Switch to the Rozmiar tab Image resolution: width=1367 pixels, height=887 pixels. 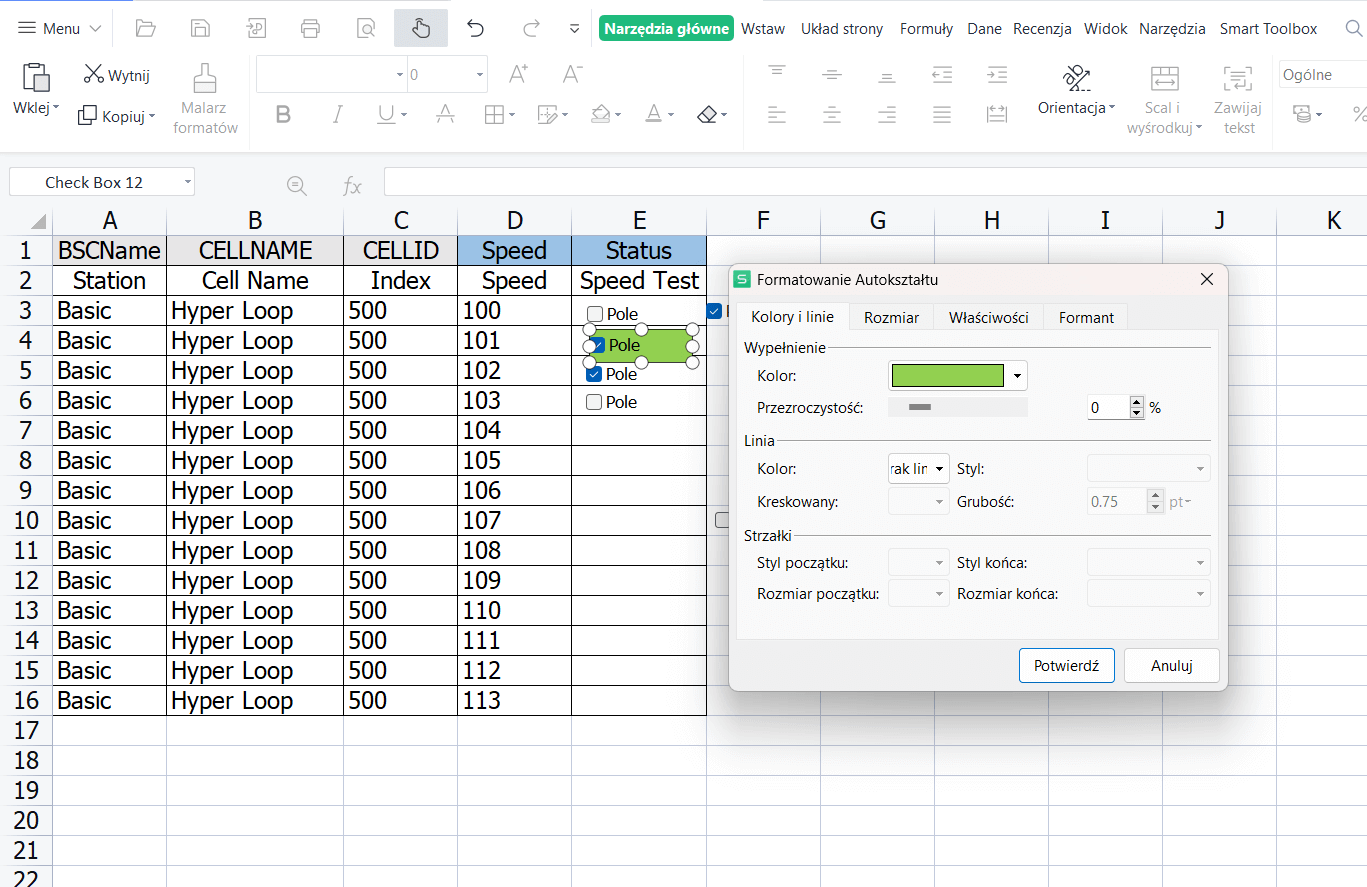click(x=891, y=317)
